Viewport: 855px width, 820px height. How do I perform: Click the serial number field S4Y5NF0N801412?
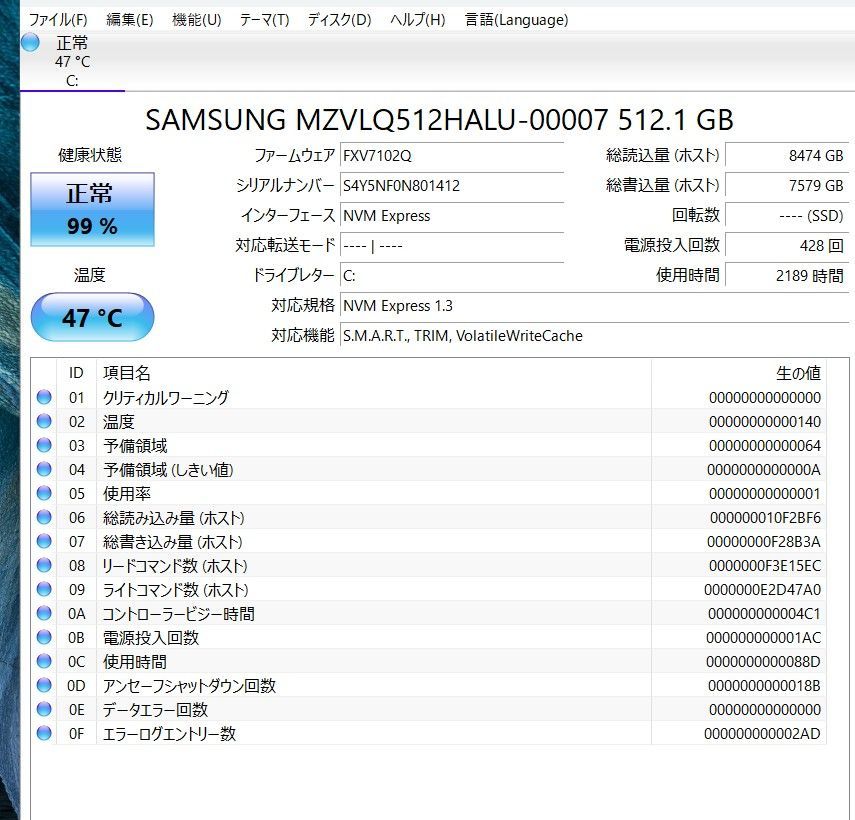coord(451,186)
